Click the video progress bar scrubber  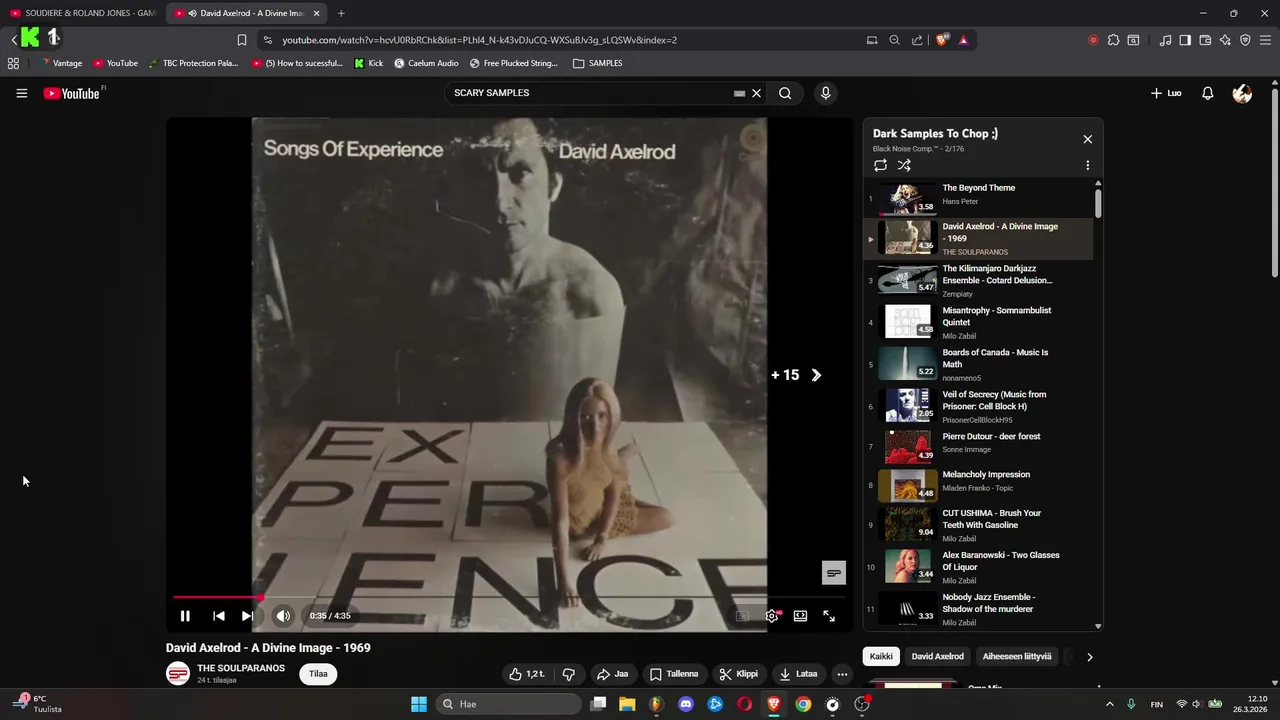point(260,597)
